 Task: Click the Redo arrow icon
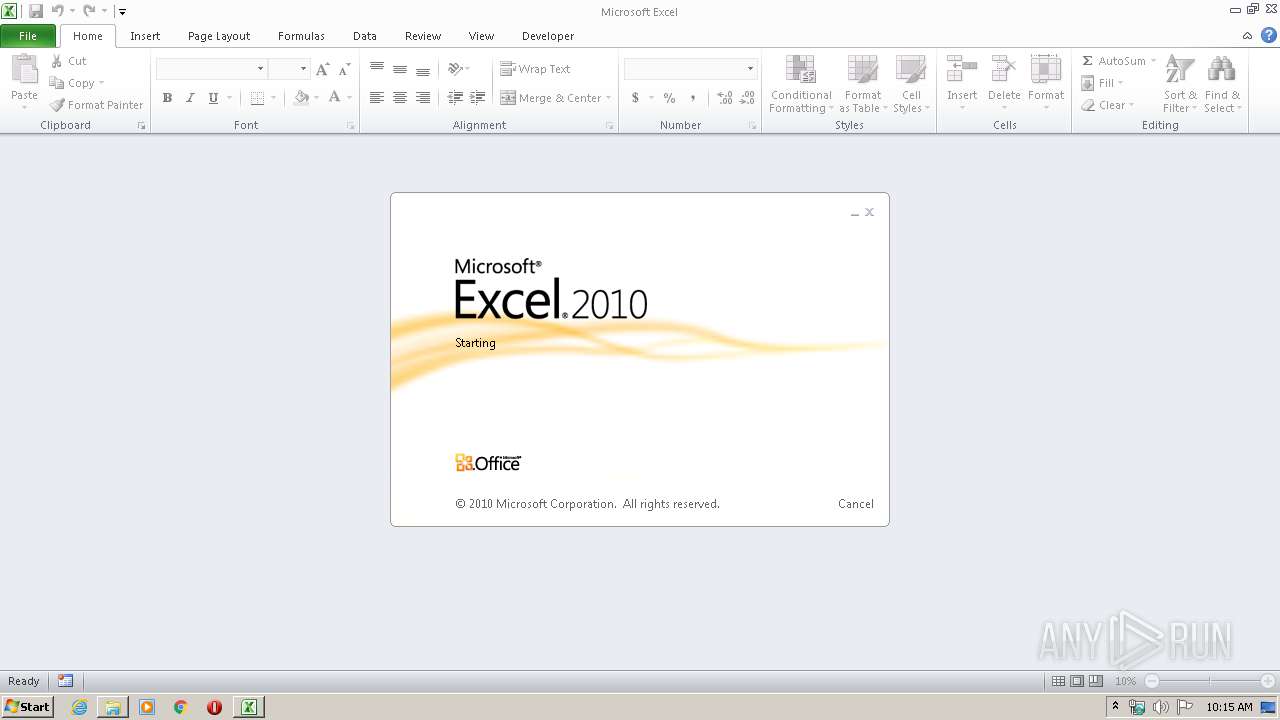[89, 11]
